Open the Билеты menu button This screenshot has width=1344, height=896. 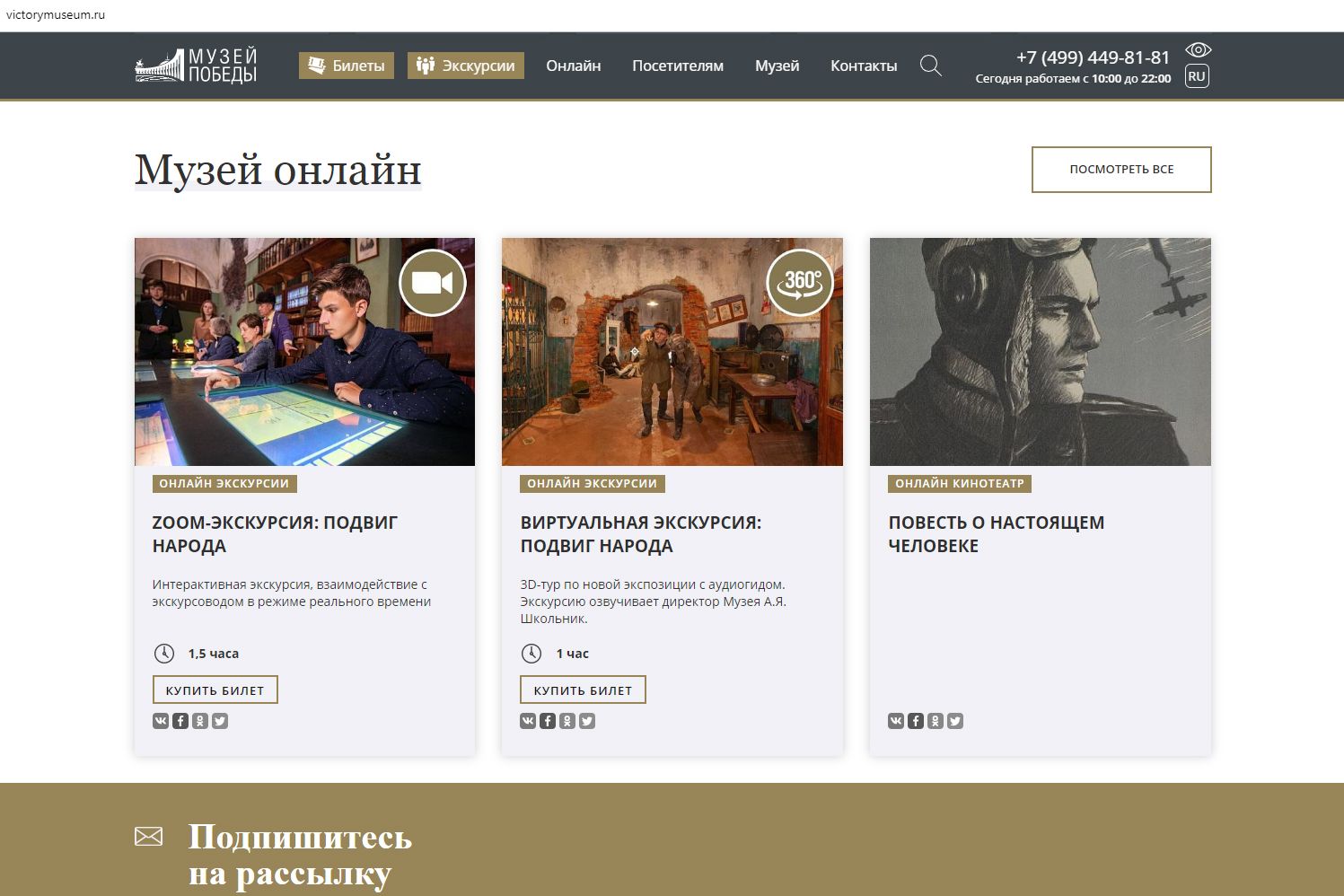[347, 66]
